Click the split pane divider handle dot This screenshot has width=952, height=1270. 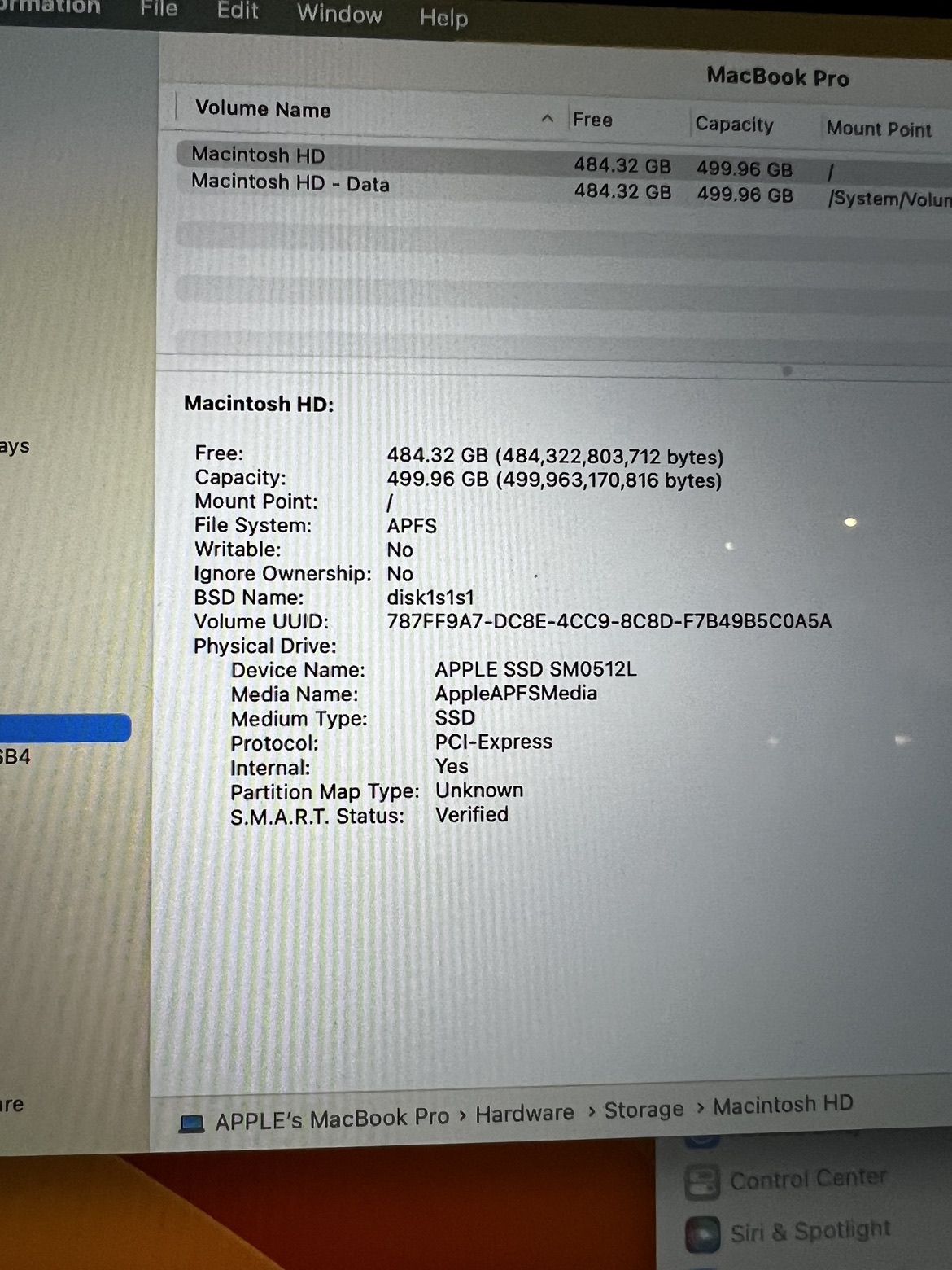787,371
